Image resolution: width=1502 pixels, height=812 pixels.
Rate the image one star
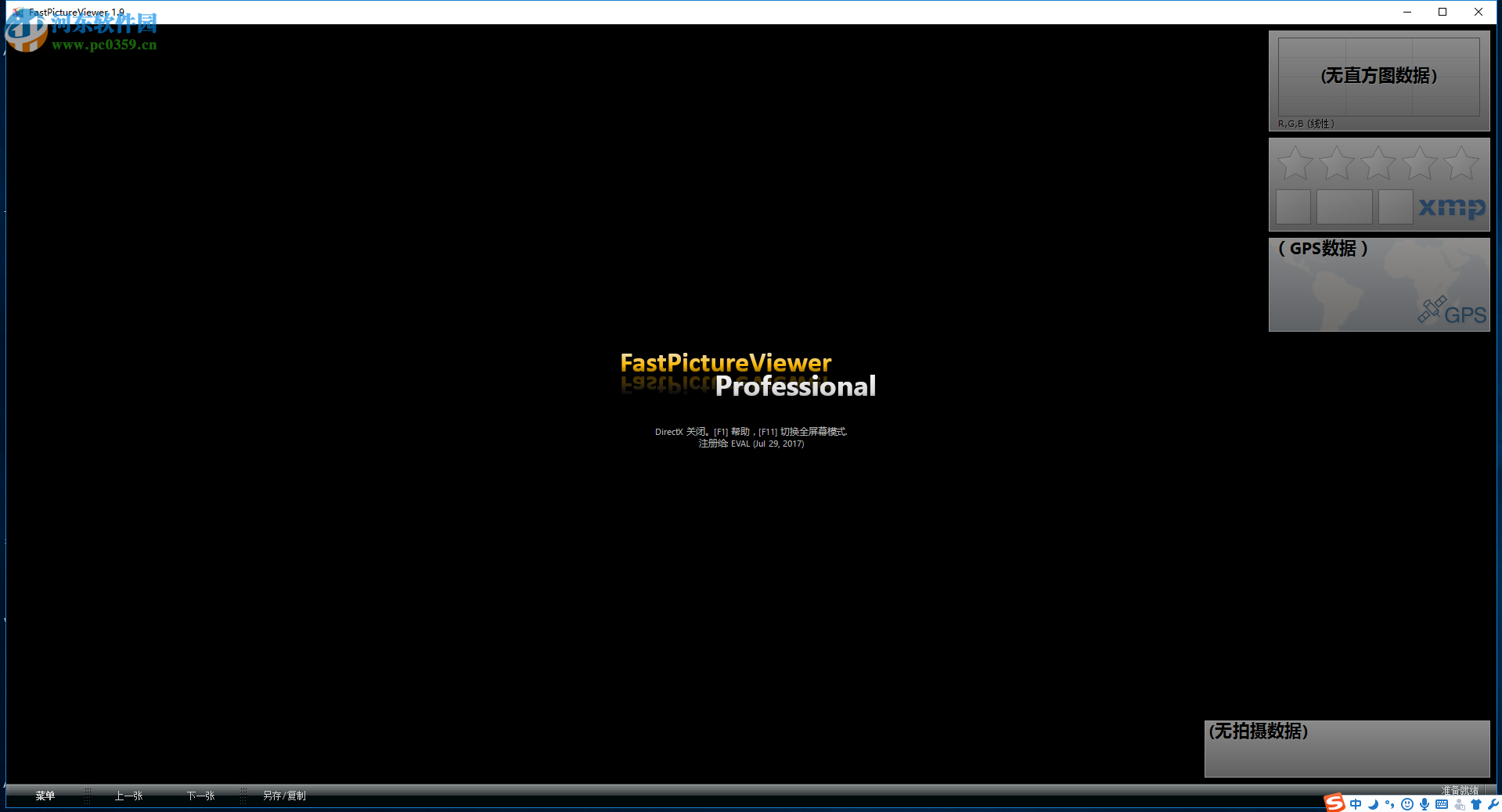pyautogui.click(x=1295, y=163)
